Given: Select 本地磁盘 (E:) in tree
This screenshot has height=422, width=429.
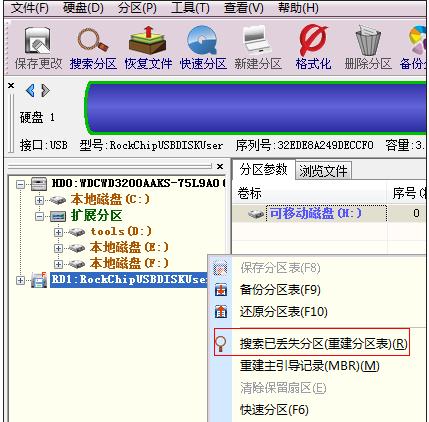Looking at the screenshot, I should coord(129,248).
